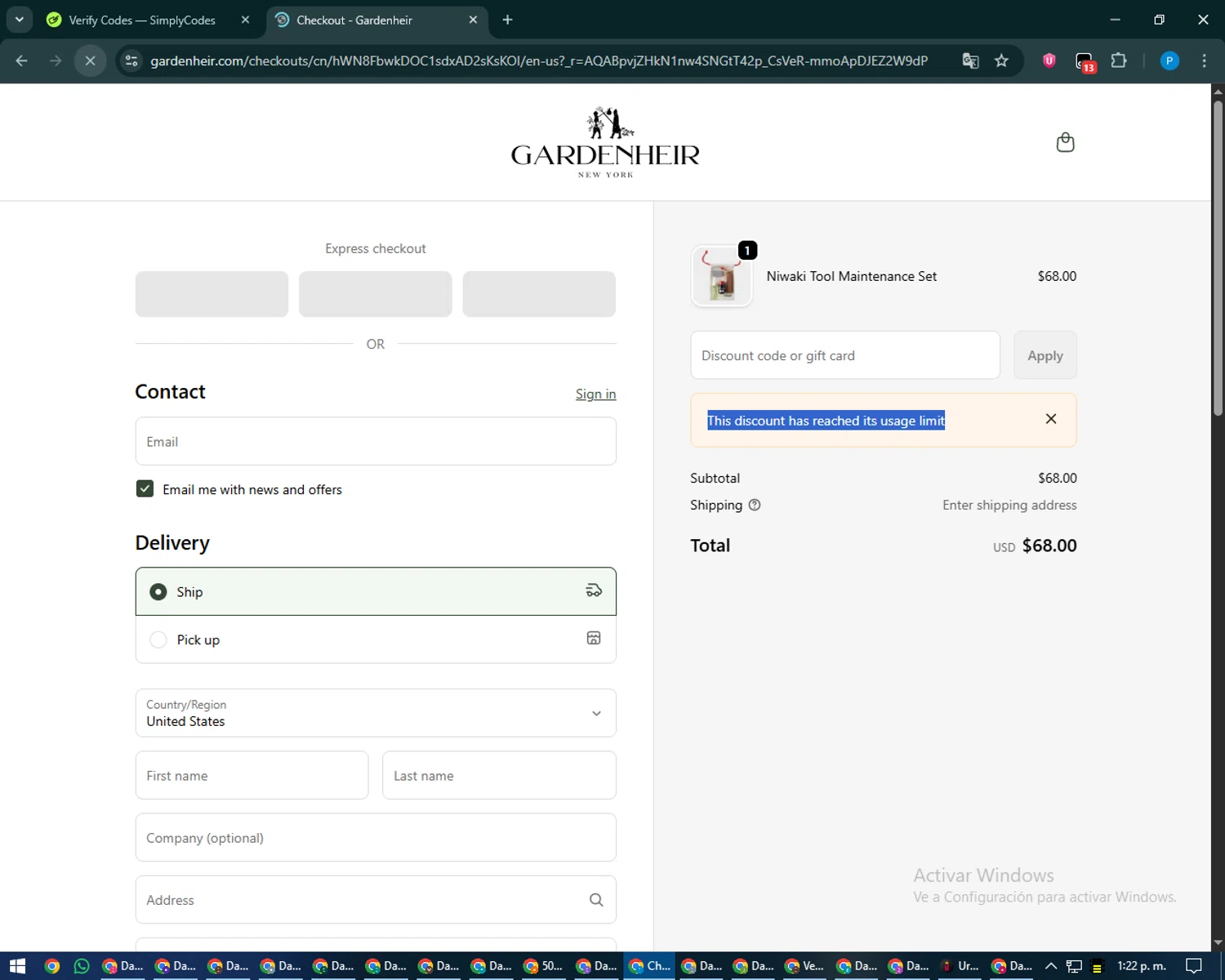Show hidden system tray icons
This screenshot has width=1225, height=980.
tap(1051, 966)
